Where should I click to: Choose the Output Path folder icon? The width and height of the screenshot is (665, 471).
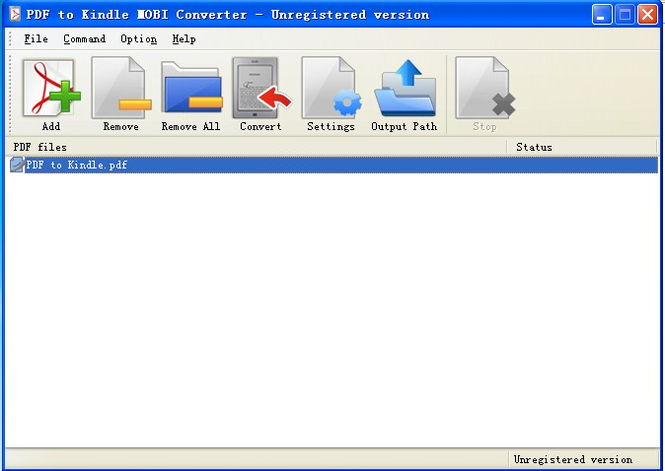pos(405,88)
